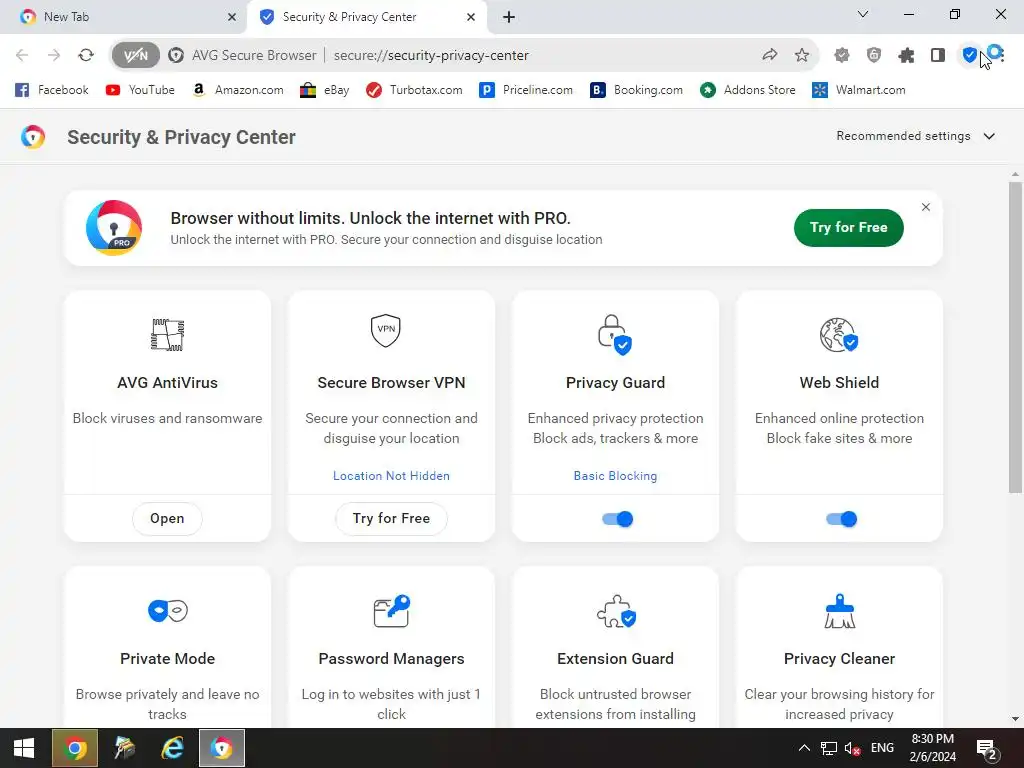Click the Password Managers key icon
The image size is (1024, 768).
(391, 611)
